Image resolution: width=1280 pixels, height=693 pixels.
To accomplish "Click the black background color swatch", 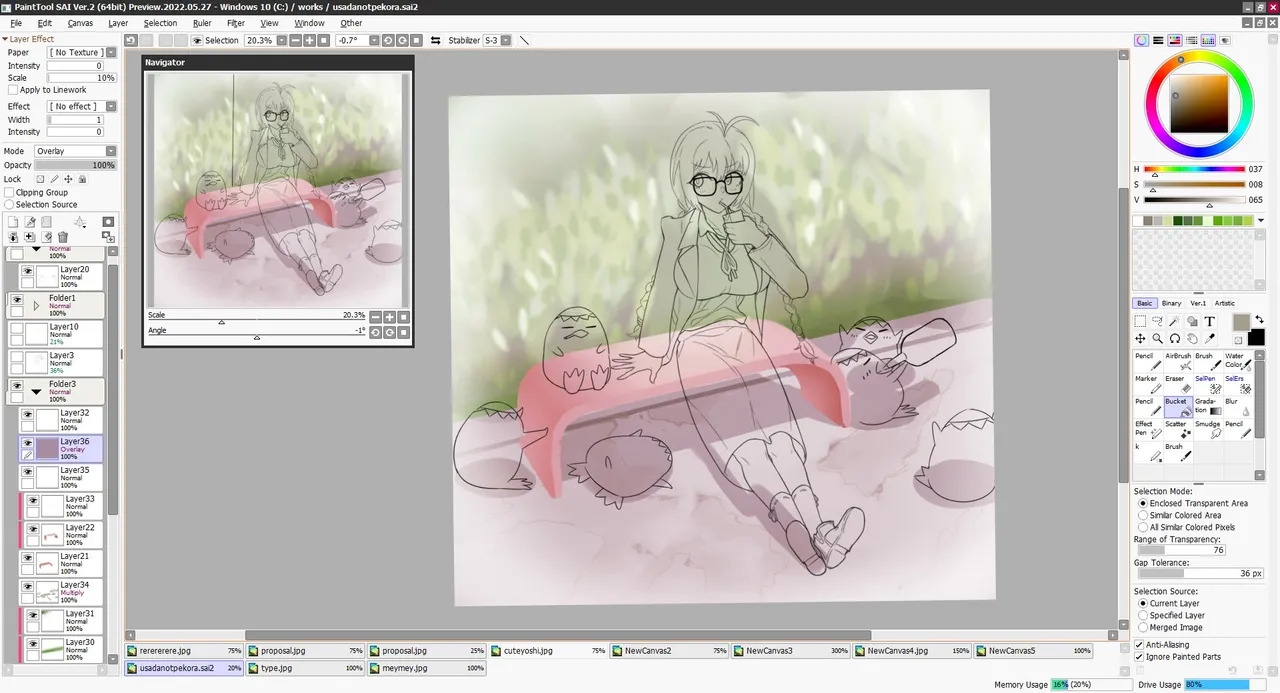I will (x=1256, y=338).
